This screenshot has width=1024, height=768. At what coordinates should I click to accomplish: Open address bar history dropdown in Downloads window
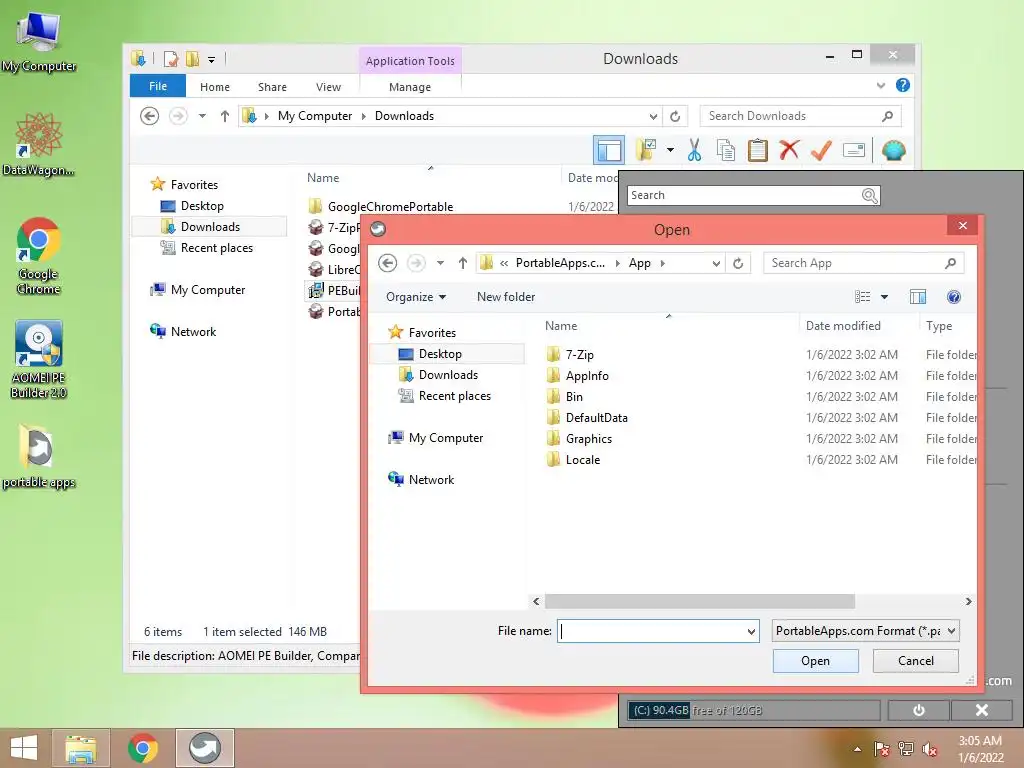pos(653,116)
